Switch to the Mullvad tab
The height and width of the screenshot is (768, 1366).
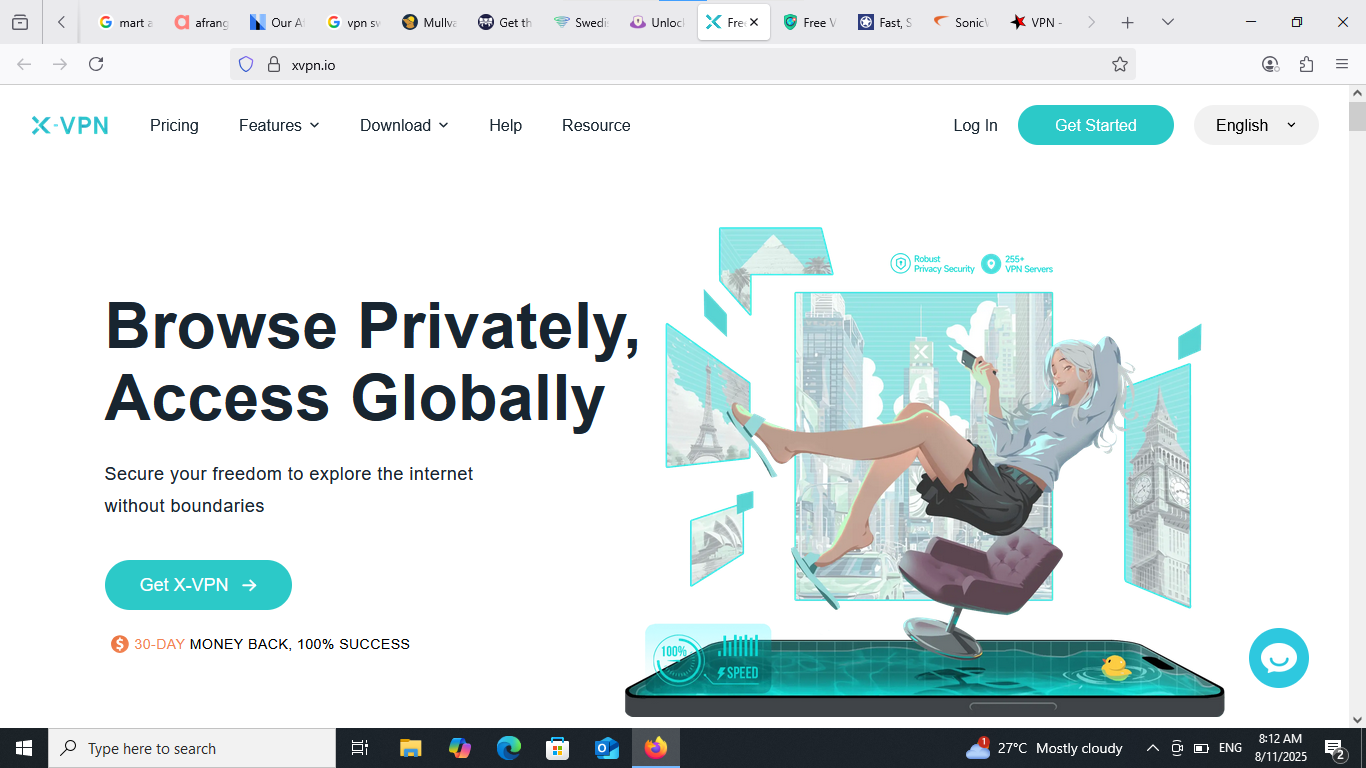coord(429,22)
